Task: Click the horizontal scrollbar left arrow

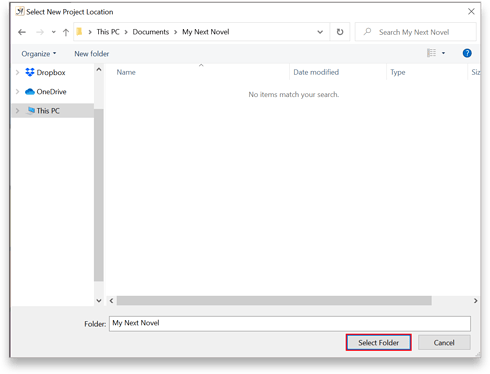Action: (111, 301)
